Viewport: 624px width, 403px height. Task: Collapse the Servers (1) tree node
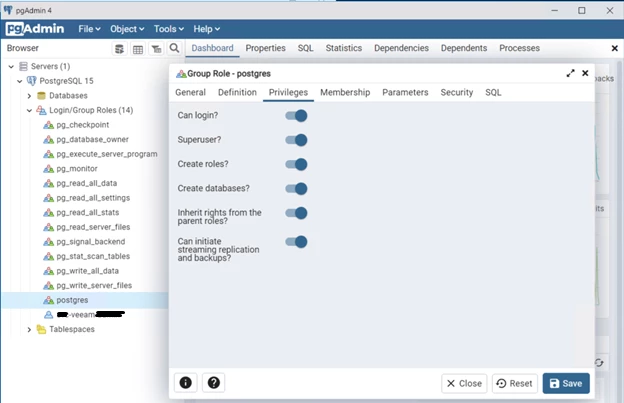tap(11, 66)
